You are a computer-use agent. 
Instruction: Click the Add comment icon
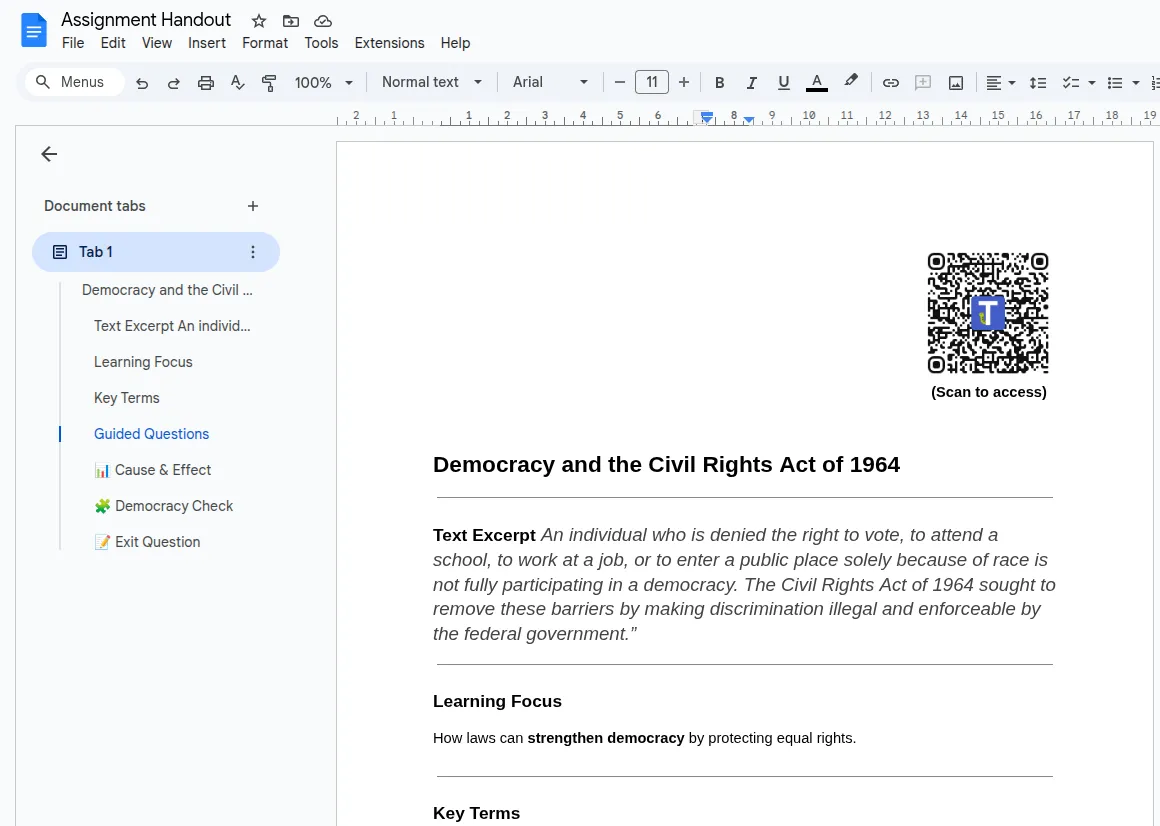(922, 82)
